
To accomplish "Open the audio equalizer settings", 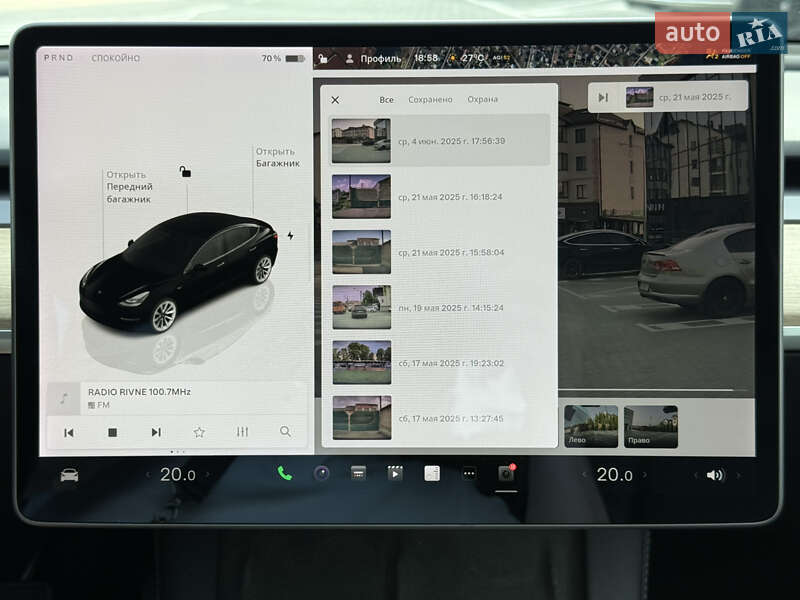I will 243,433.
